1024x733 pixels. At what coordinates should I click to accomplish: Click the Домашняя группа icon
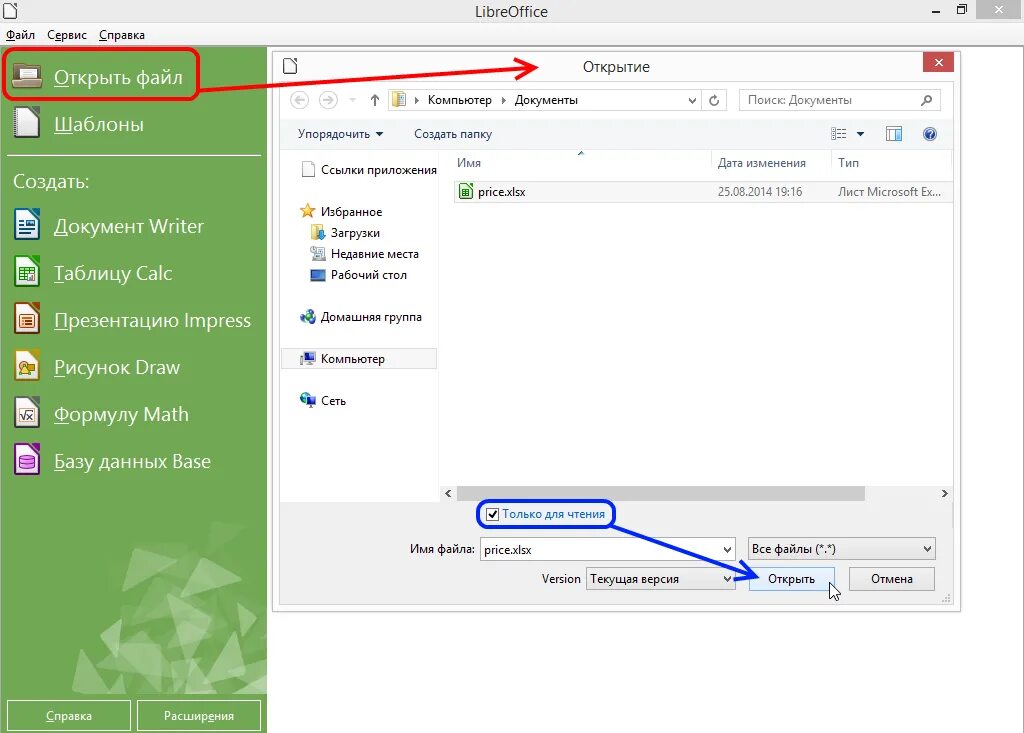pyautogui.click(x=308, y=317)
